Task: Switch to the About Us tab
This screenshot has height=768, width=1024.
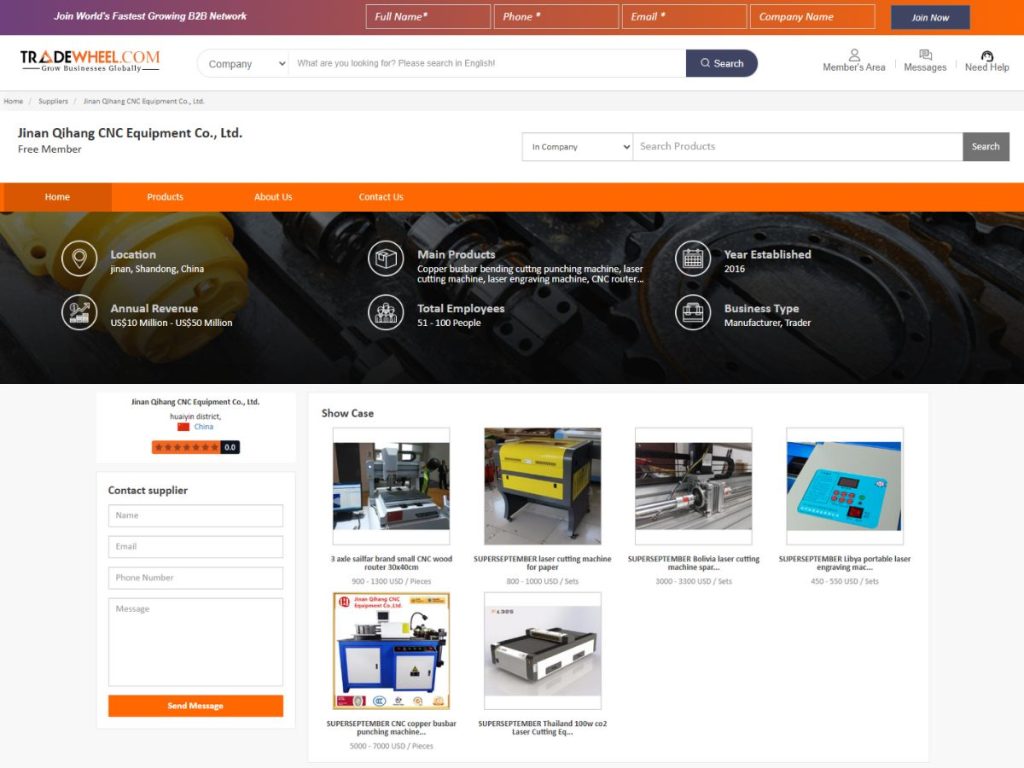Action: tap(273, 197)
